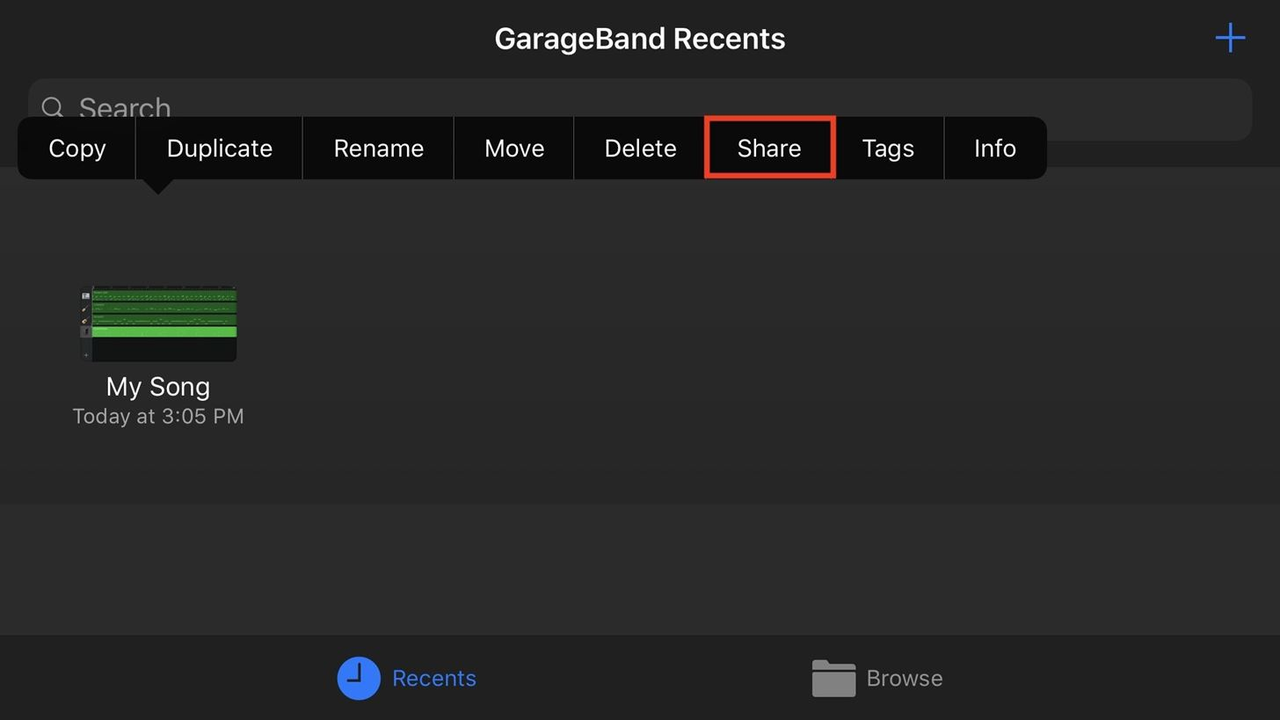This screenshot has height=720, width=1280.
Task: Select Delete to remove the song
Action: click(640, 148)
